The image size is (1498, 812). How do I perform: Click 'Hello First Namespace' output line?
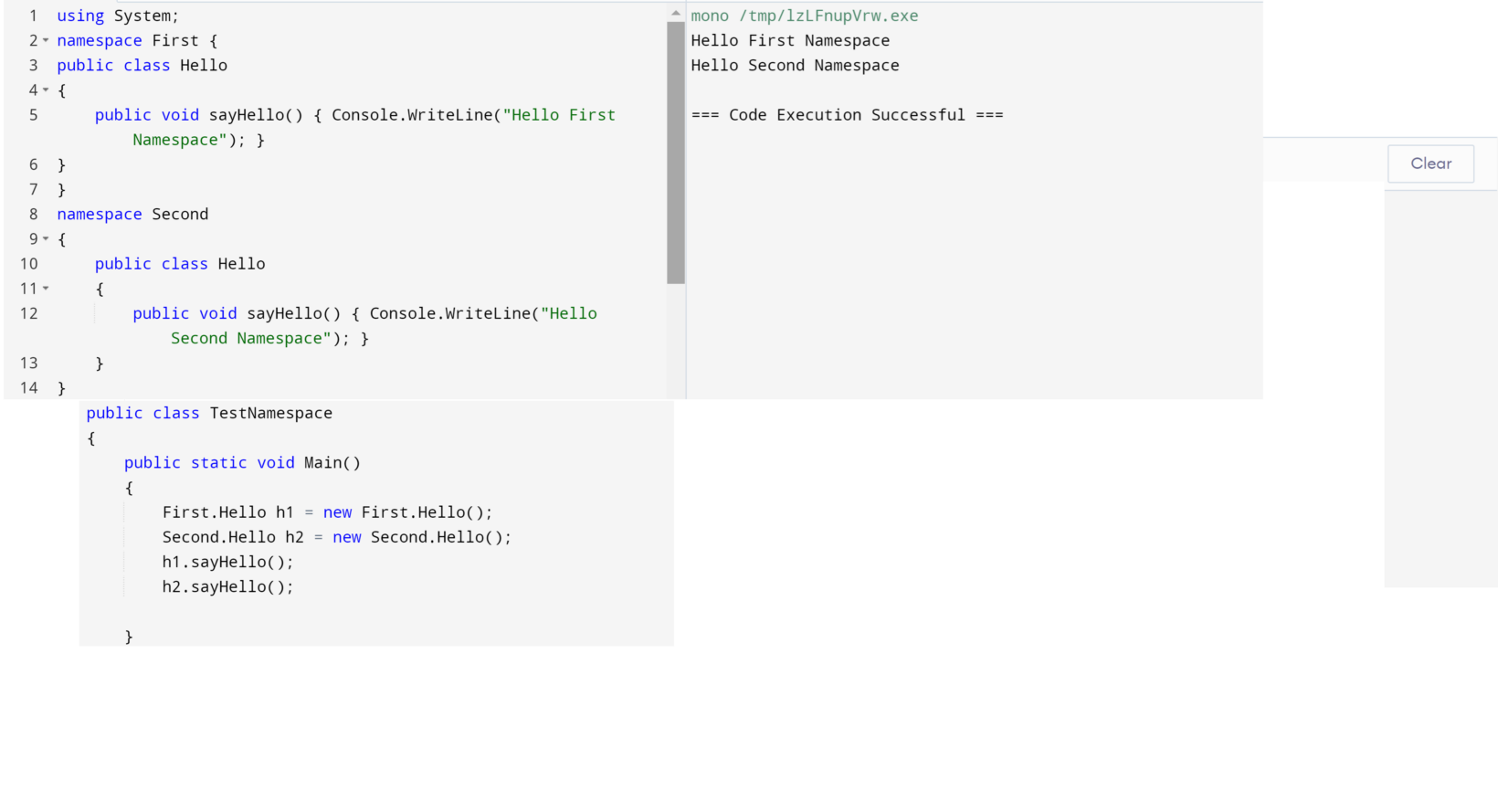pos(790,41)
